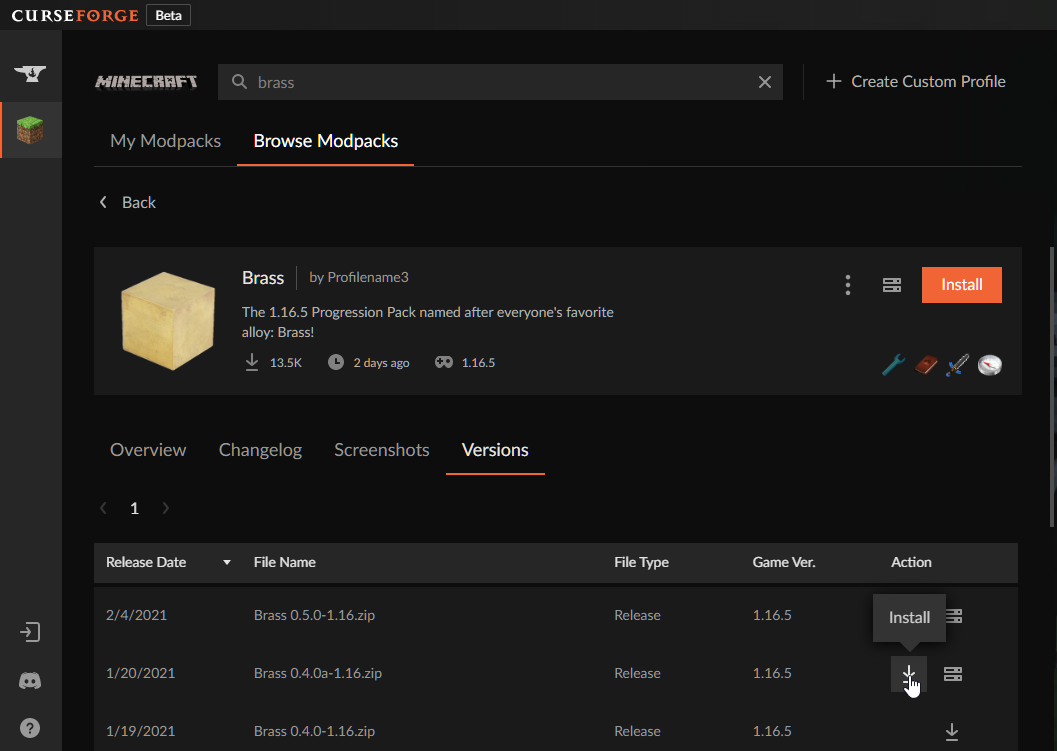
Task: Open the help question mark icon
Action: click(x=30, y=728)
